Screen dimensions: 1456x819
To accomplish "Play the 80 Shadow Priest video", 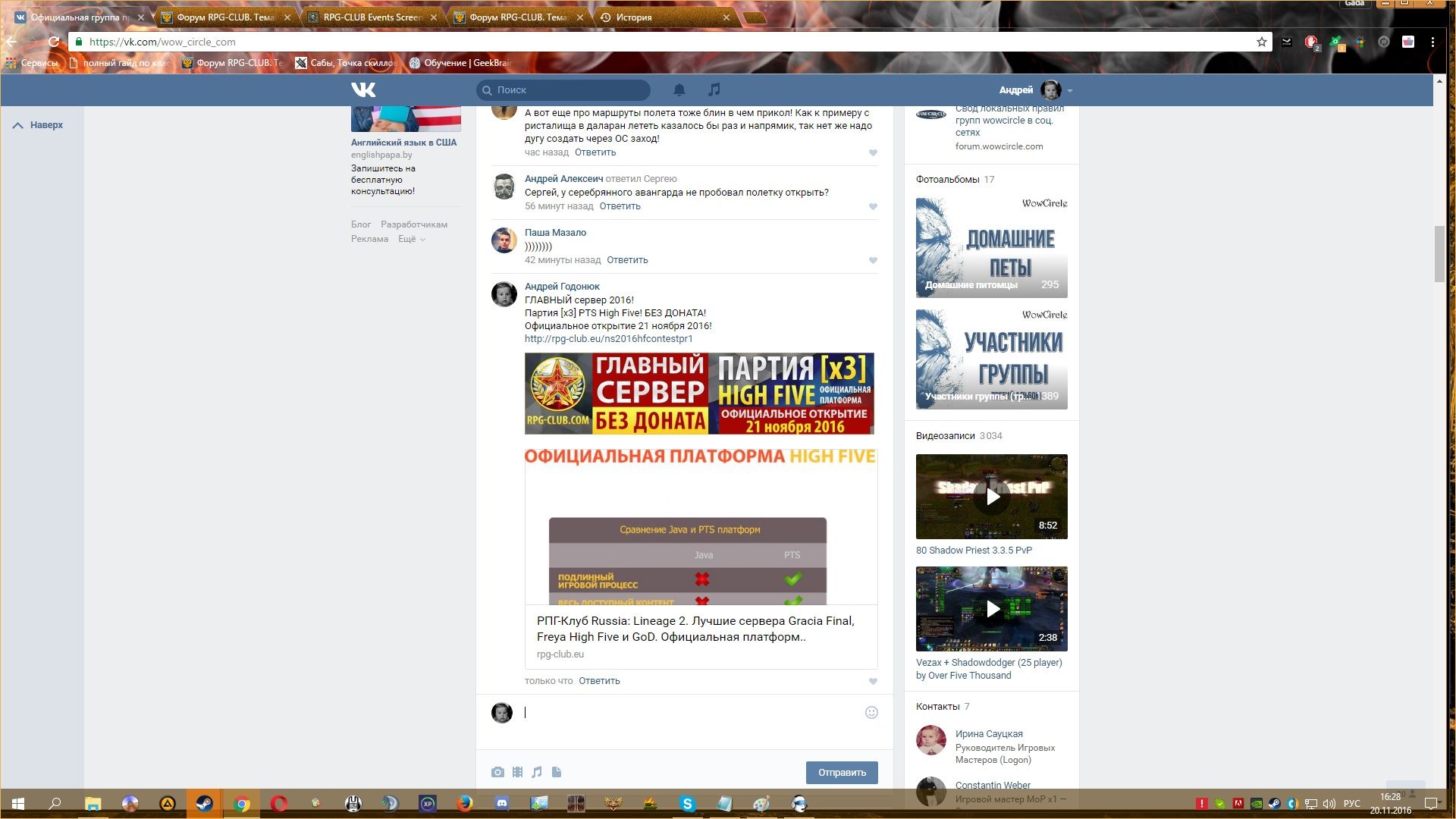I will coord(992,497).
